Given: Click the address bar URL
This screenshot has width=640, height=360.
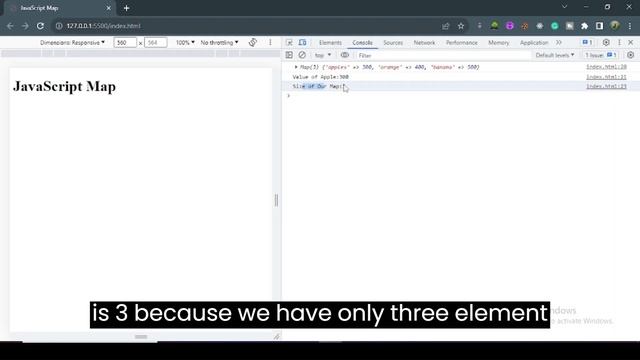Looking at the screenshot, I should click(104, 26).
